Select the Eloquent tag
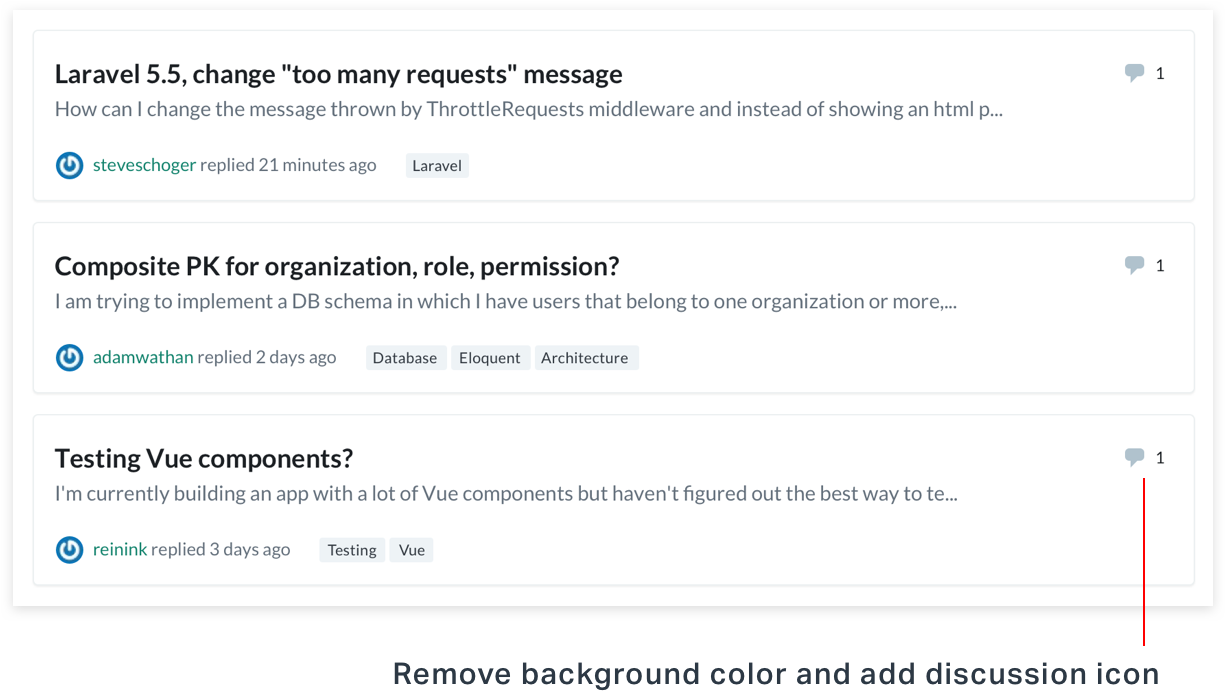This screenshot has height=691, width=1225. [490, 358]
